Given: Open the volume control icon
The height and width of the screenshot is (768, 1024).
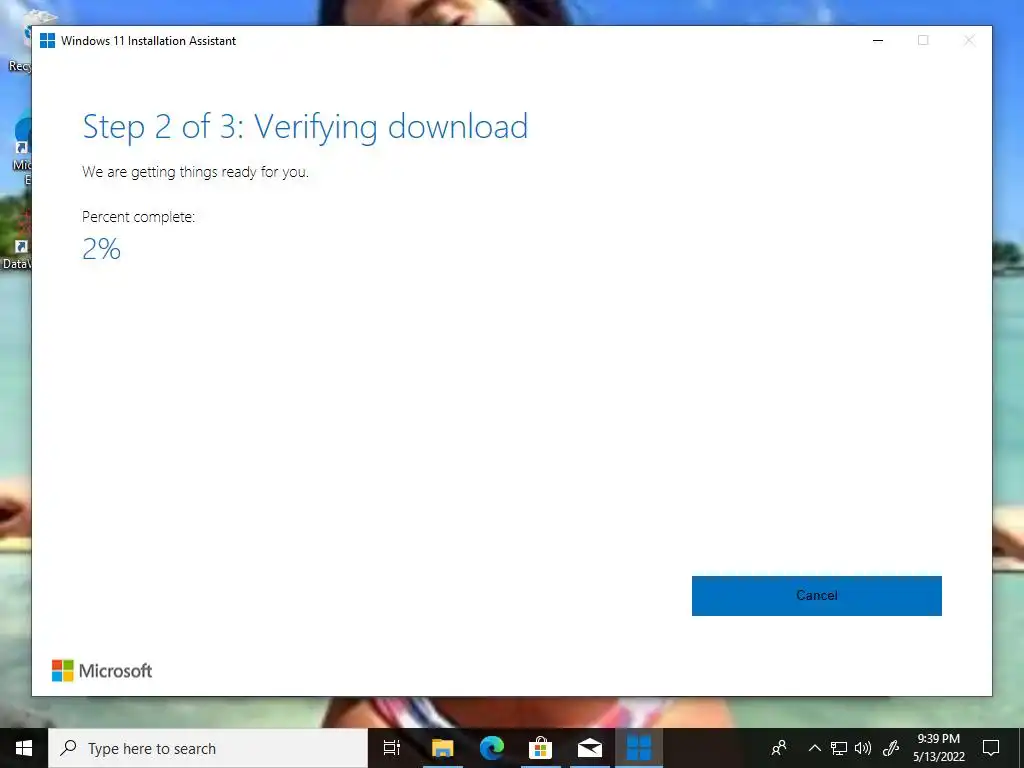Looking at the screenshot, I should click(863, 748).
